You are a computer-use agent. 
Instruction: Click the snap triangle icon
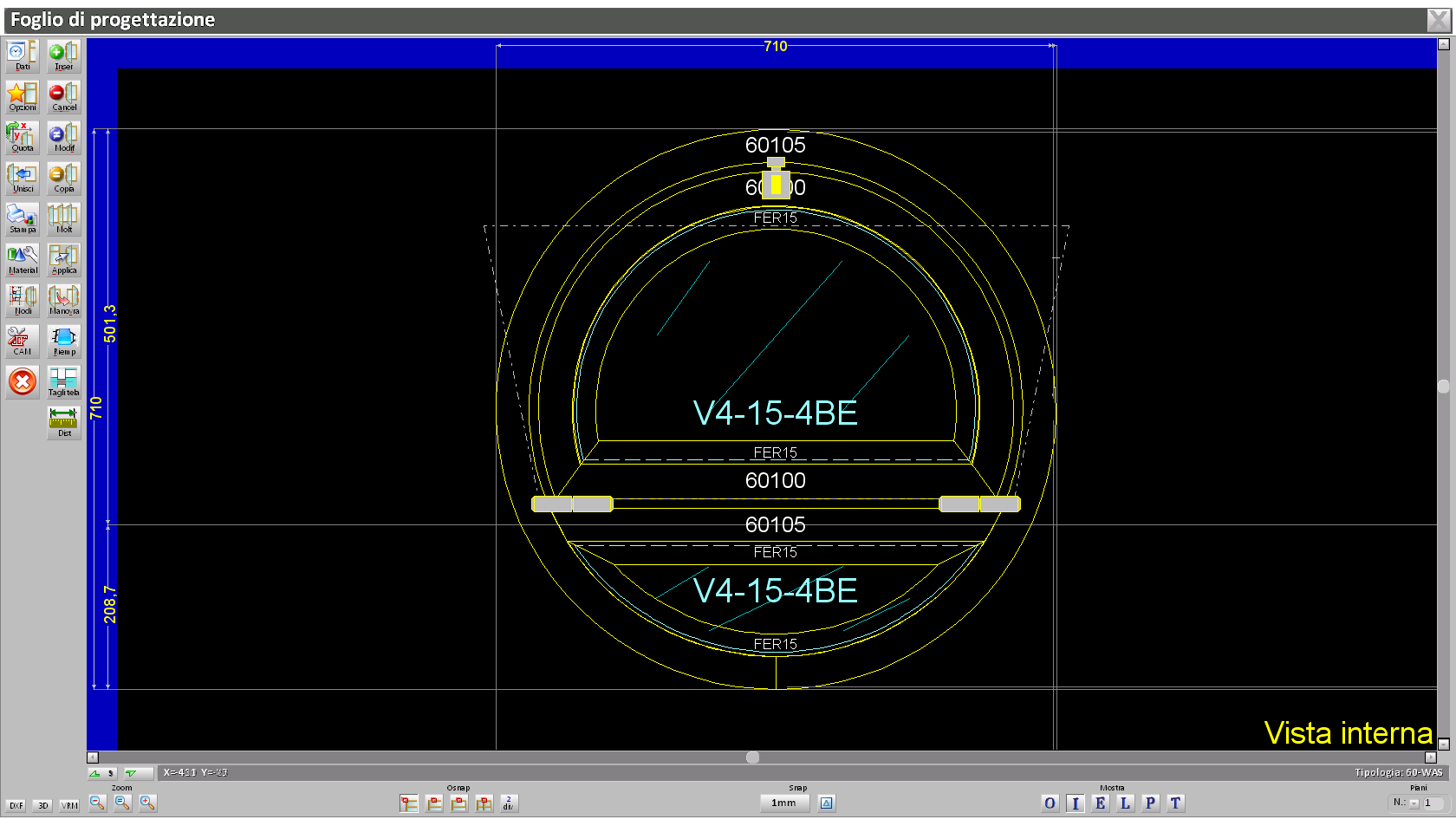pos(827,803)
